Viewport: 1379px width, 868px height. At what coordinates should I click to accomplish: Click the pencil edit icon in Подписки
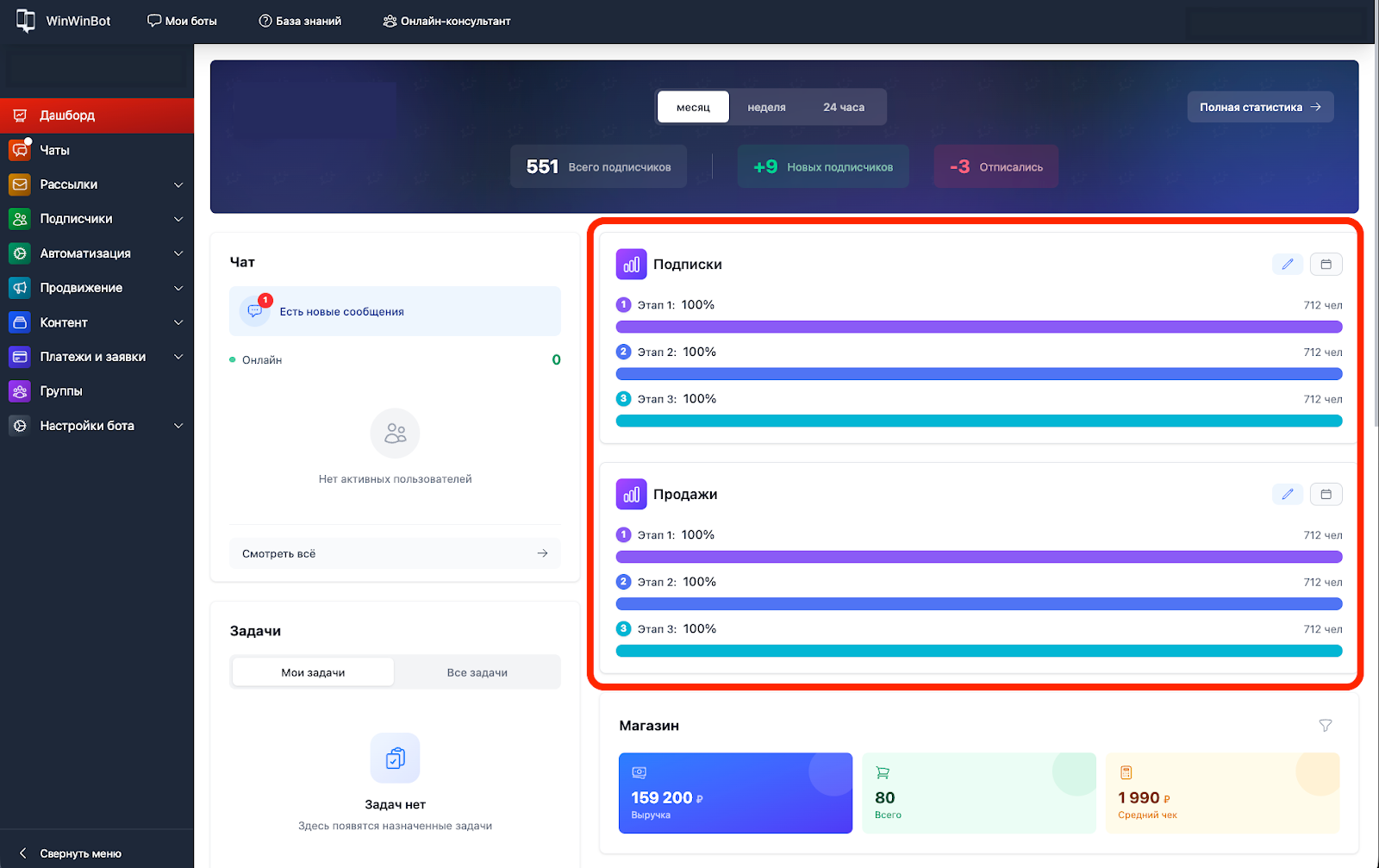1287,265
